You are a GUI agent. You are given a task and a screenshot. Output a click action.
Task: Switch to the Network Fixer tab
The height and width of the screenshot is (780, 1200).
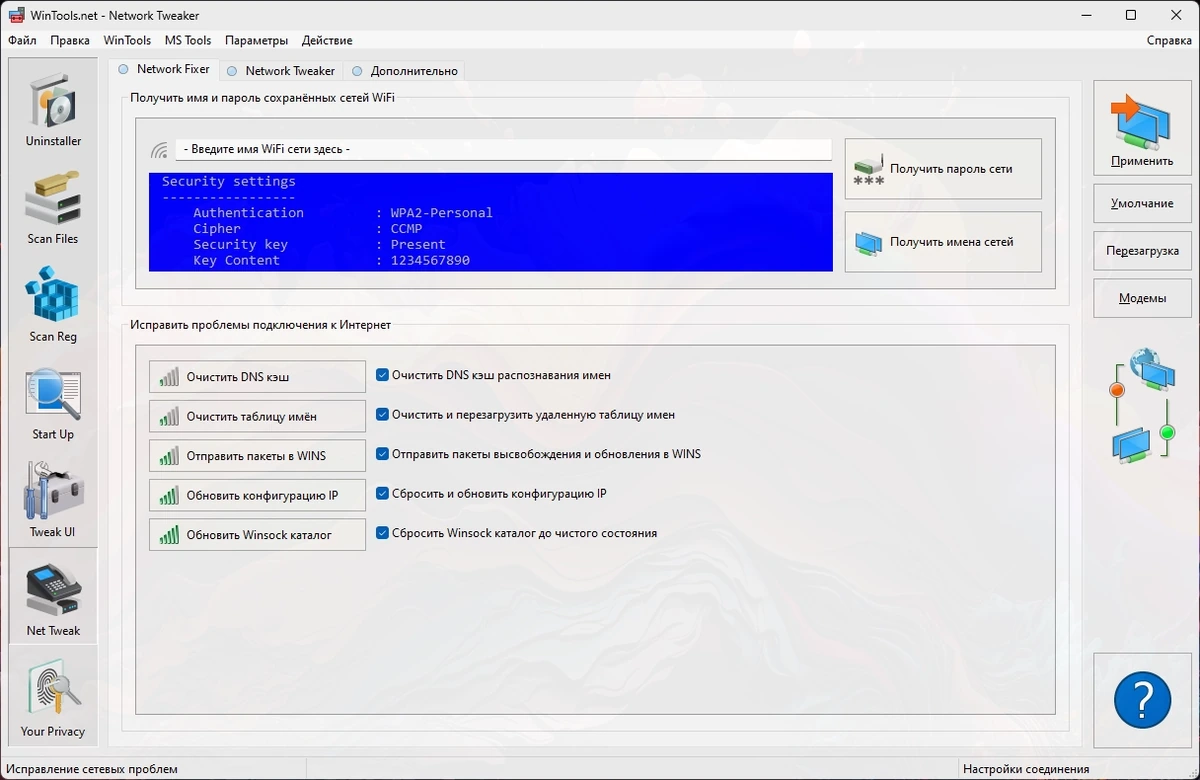pyautogui.click(x=164, y=70)
